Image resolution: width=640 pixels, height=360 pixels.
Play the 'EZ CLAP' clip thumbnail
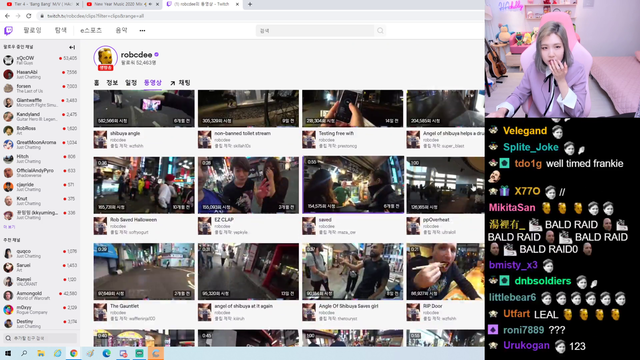tap(248, 185)
